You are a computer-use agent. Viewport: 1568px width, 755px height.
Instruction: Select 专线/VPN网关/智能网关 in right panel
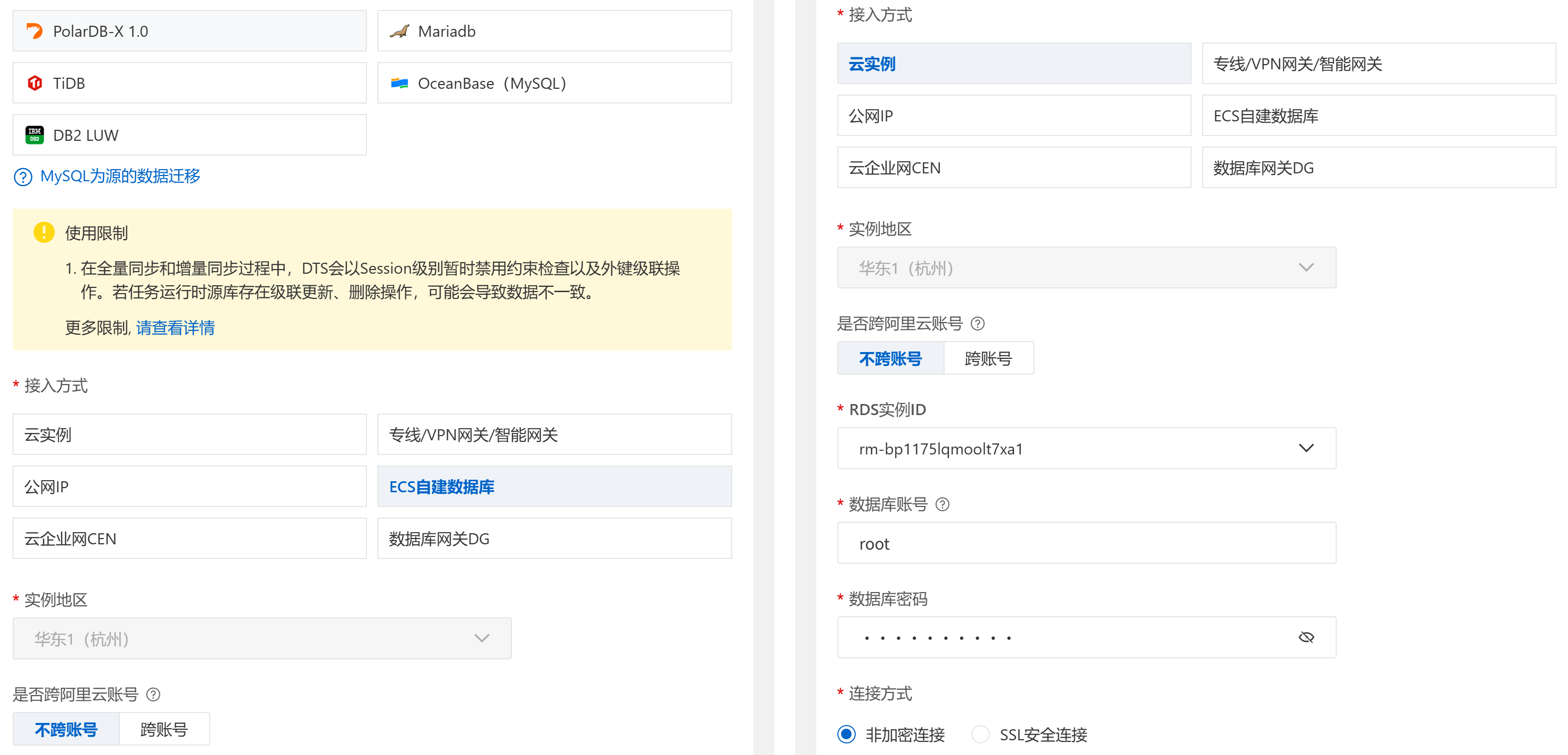point(1379,63)
